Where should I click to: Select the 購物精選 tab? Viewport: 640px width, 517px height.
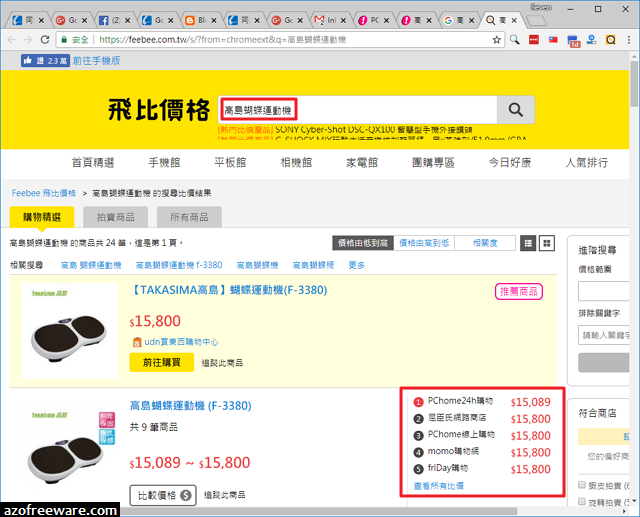(42, 217)
